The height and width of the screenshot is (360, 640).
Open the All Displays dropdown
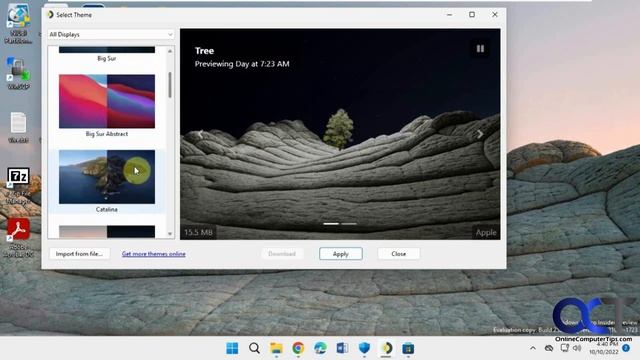pos(111,35)
